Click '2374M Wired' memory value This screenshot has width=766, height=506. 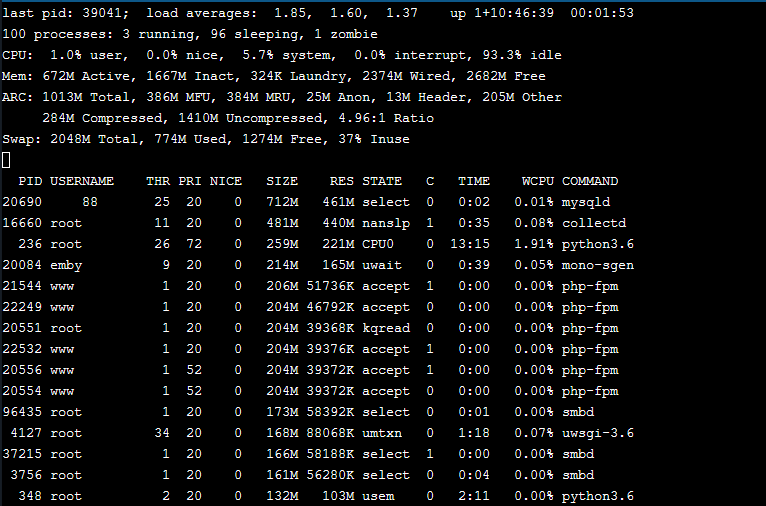click(x=406, y=76)
